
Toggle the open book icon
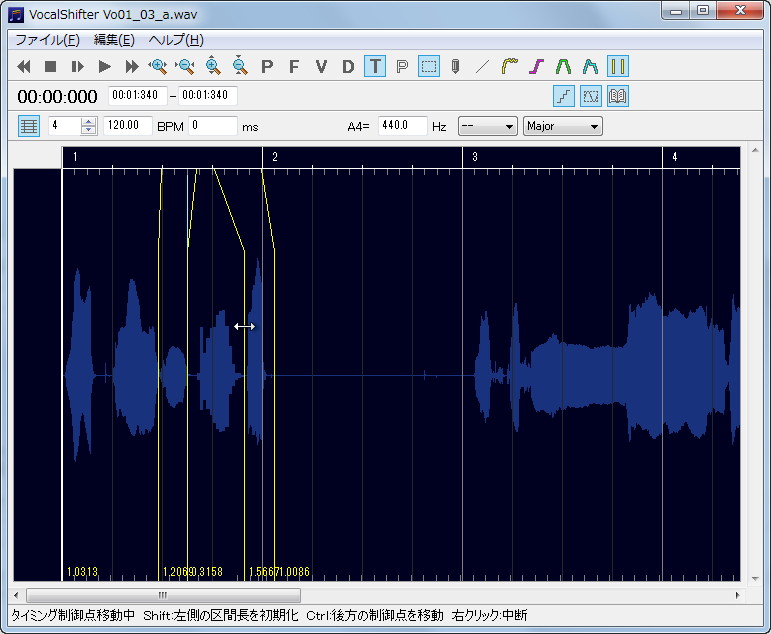pyautogui.click(x=618, y=96)
